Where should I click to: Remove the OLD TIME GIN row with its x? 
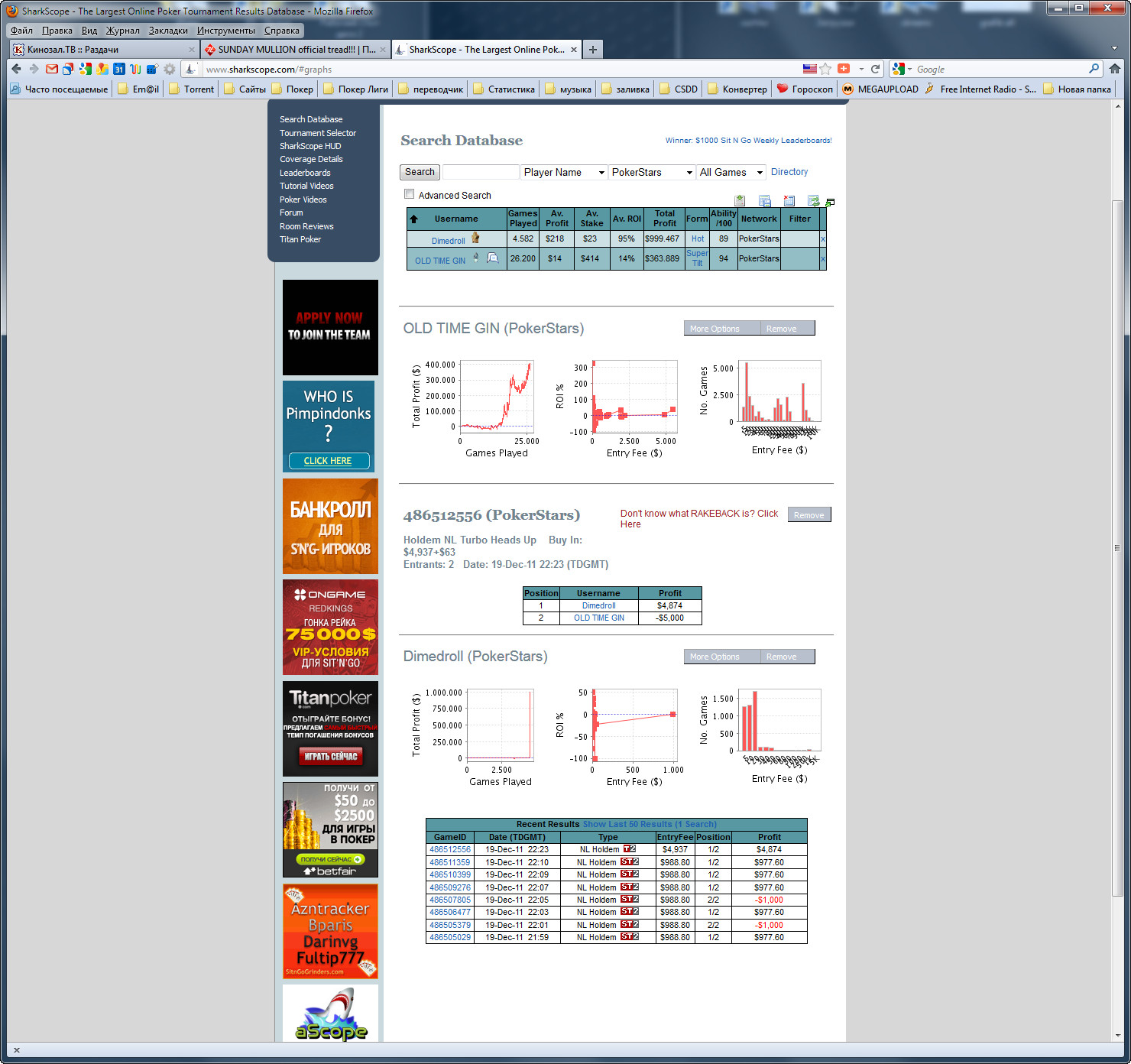coord(823,259)
